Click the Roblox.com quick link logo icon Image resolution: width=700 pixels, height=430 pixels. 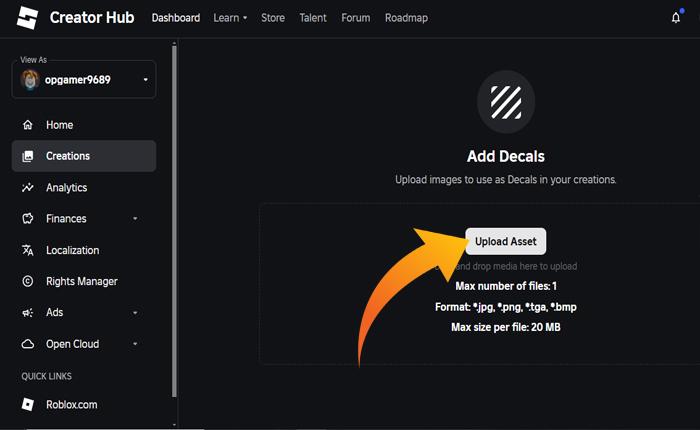(28, 405)
